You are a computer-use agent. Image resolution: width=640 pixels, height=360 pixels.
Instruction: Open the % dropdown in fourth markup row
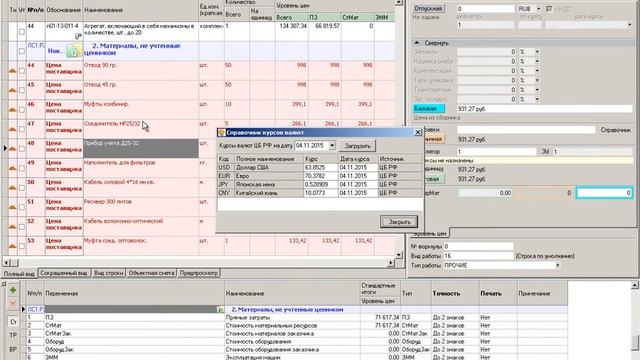click(x=537, y=80)
